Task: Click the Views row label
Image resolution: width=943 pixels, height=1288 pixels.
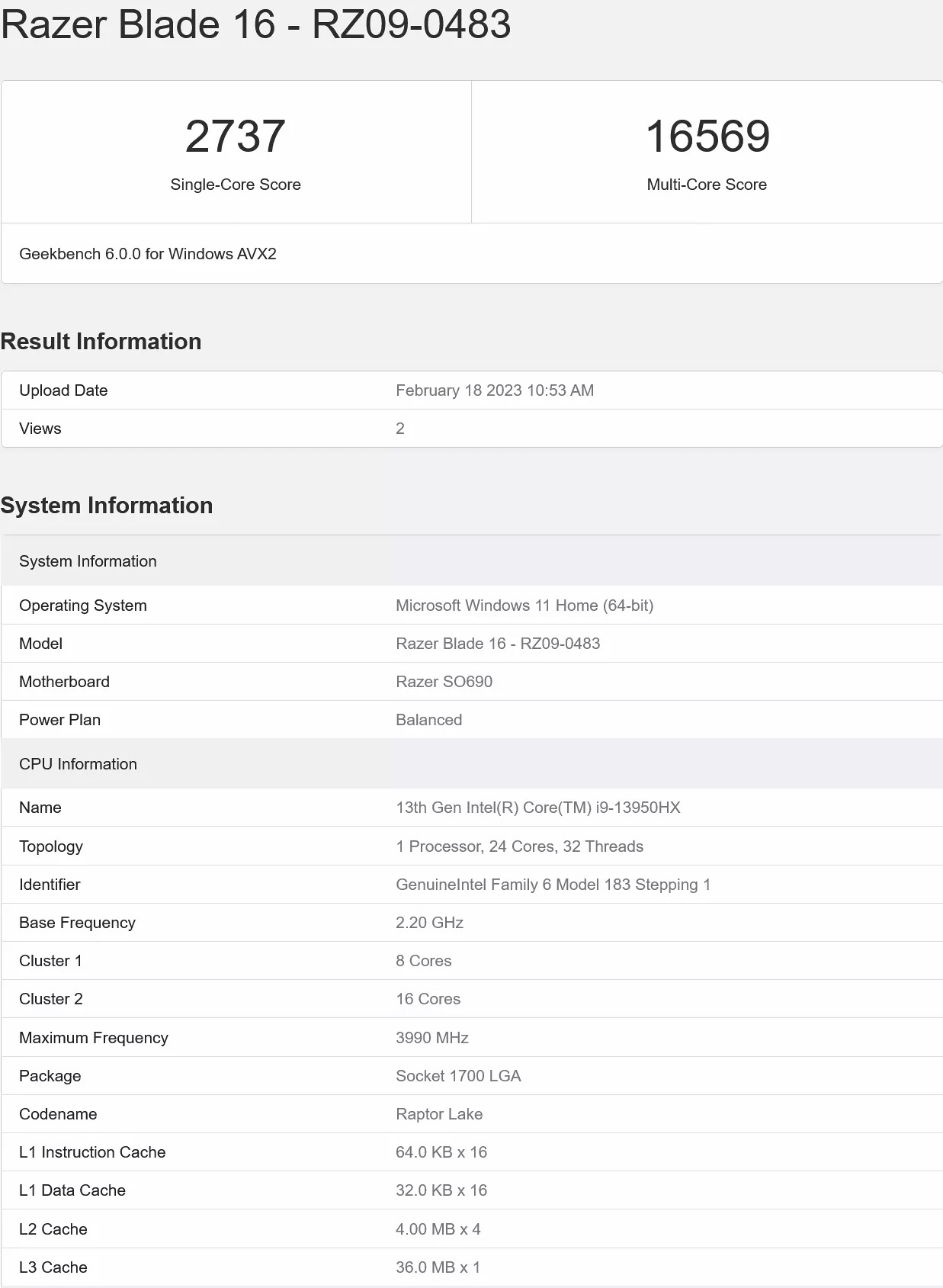Action: pos(40,429)
